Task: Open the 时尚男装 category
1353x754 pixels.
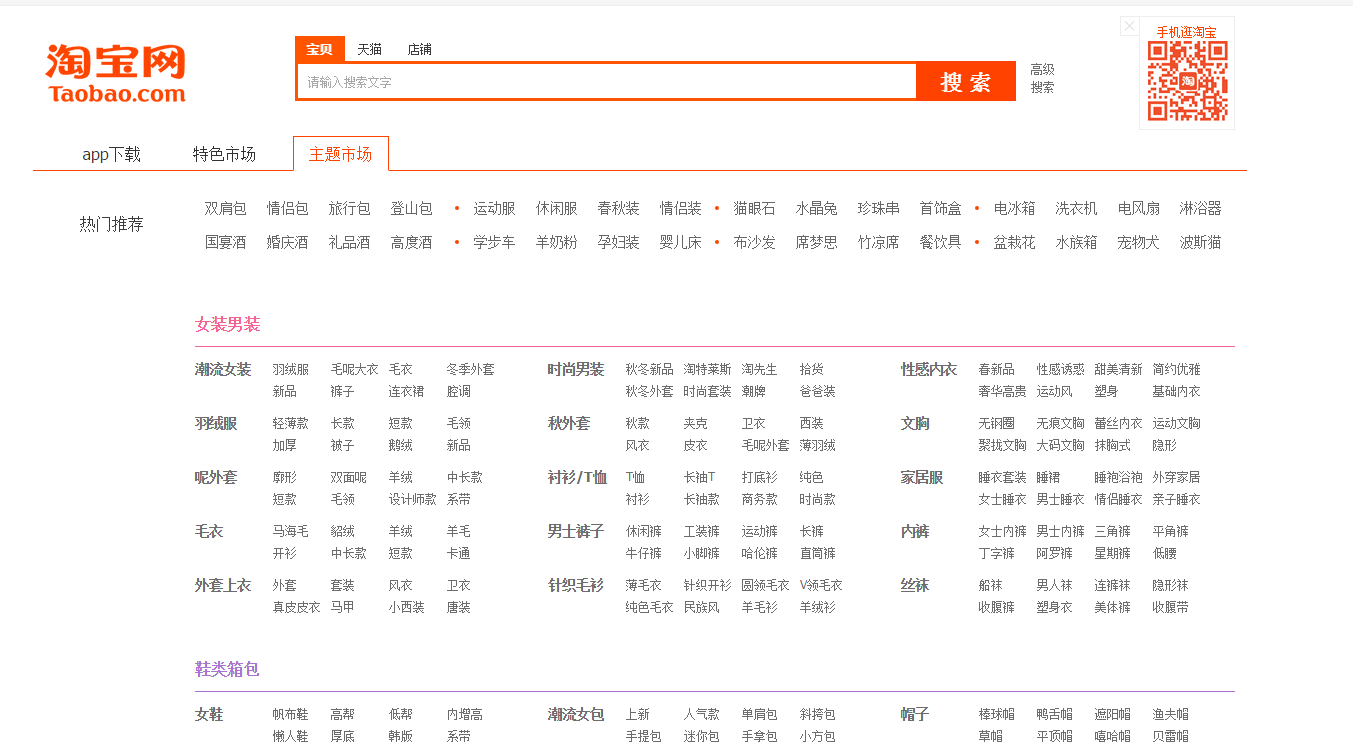Action: pyautogui.click(x=576, y=369)
